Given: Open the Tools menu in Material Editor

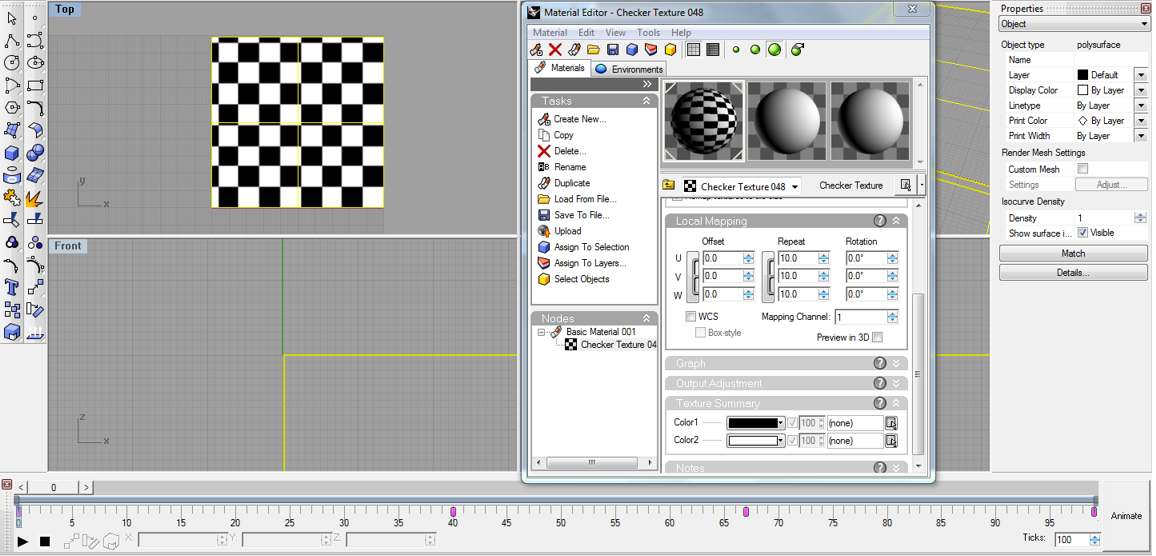Looking at the screenshot, I should (649, 32).
